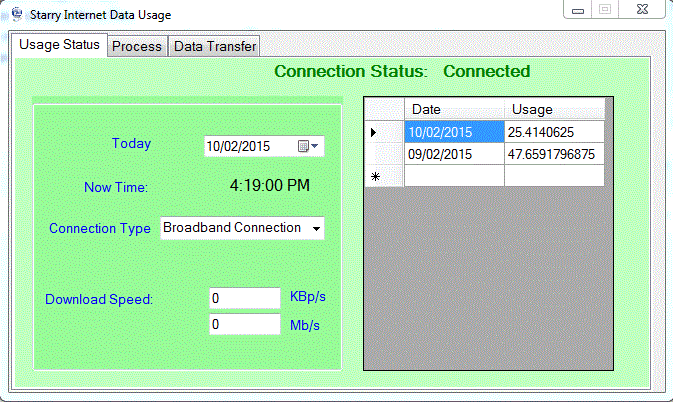This screenshot has height=402, width=673.
Task: Select the 09/02/2015 date cell
Action: click(x=454, y=154)
